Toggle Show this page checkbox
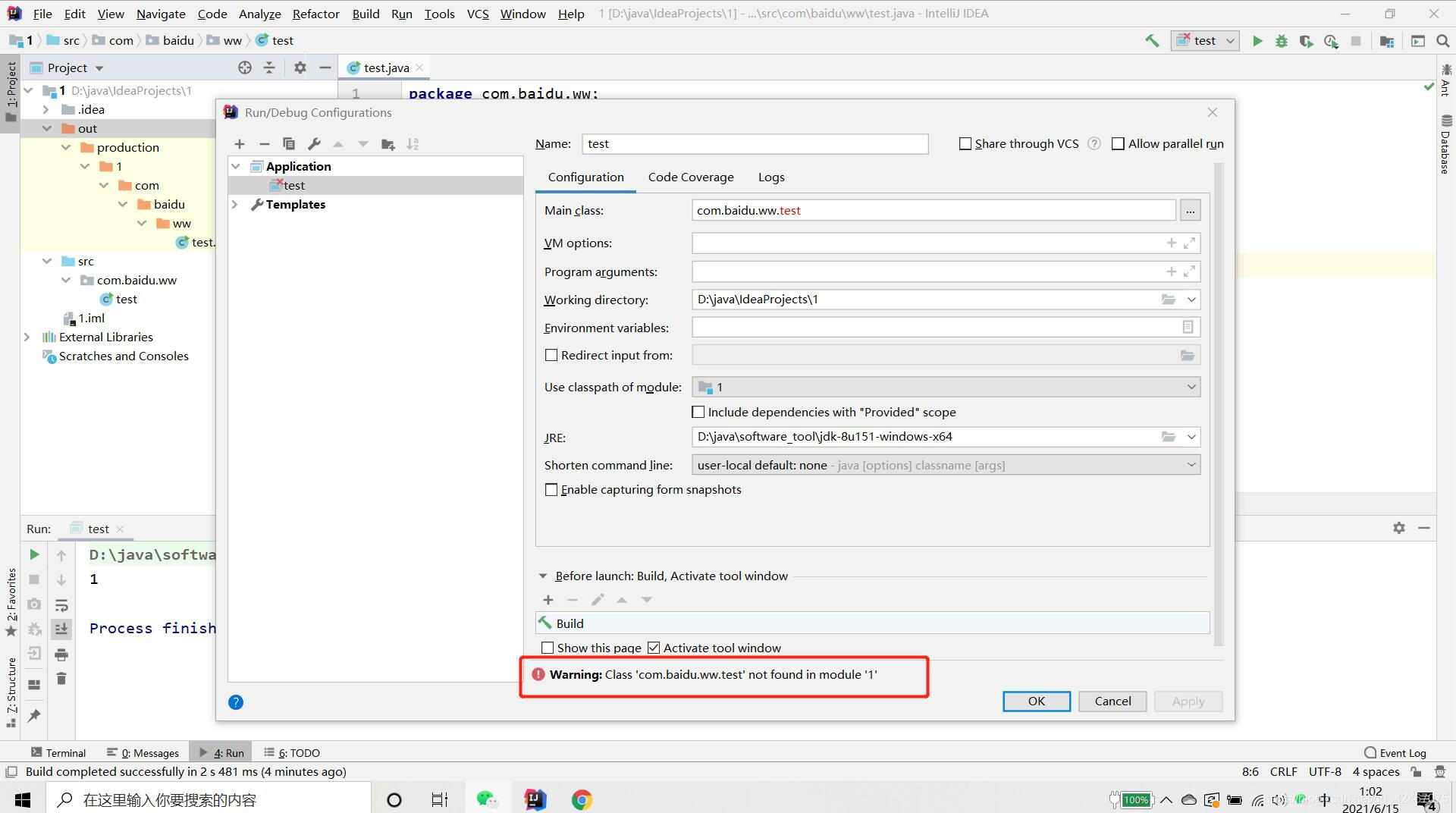The image size is (1456, 813). point(548,648)
